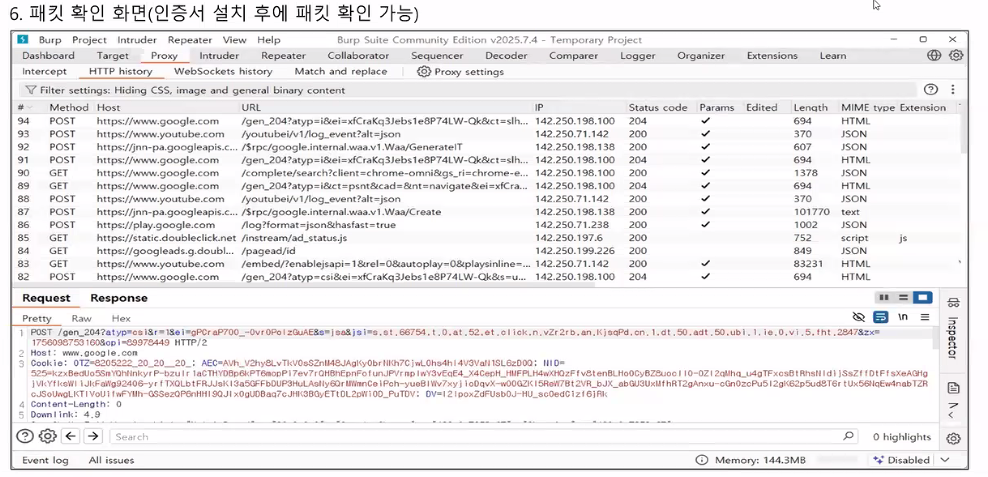Select combined tabbed layout icon
Screen dimensions: 988x477
(x=922, y=297)
